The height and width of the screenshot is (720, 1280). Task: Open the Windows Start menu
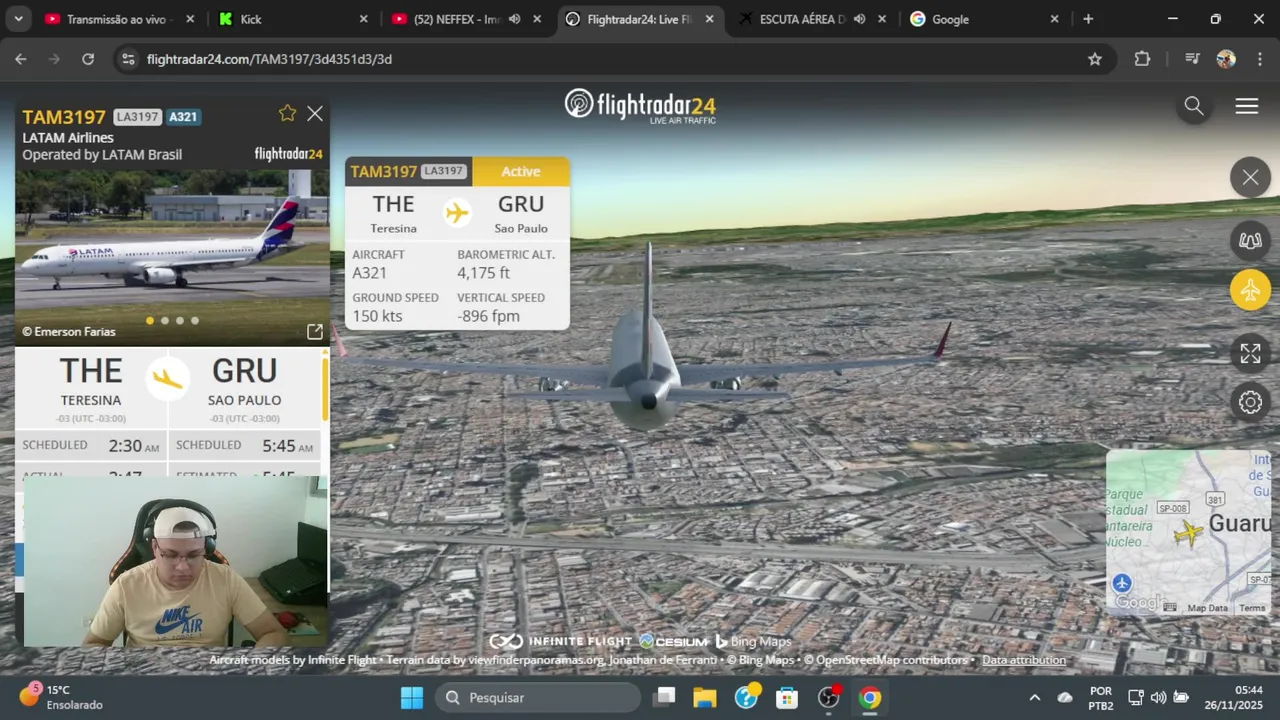(x=412, y=698)
